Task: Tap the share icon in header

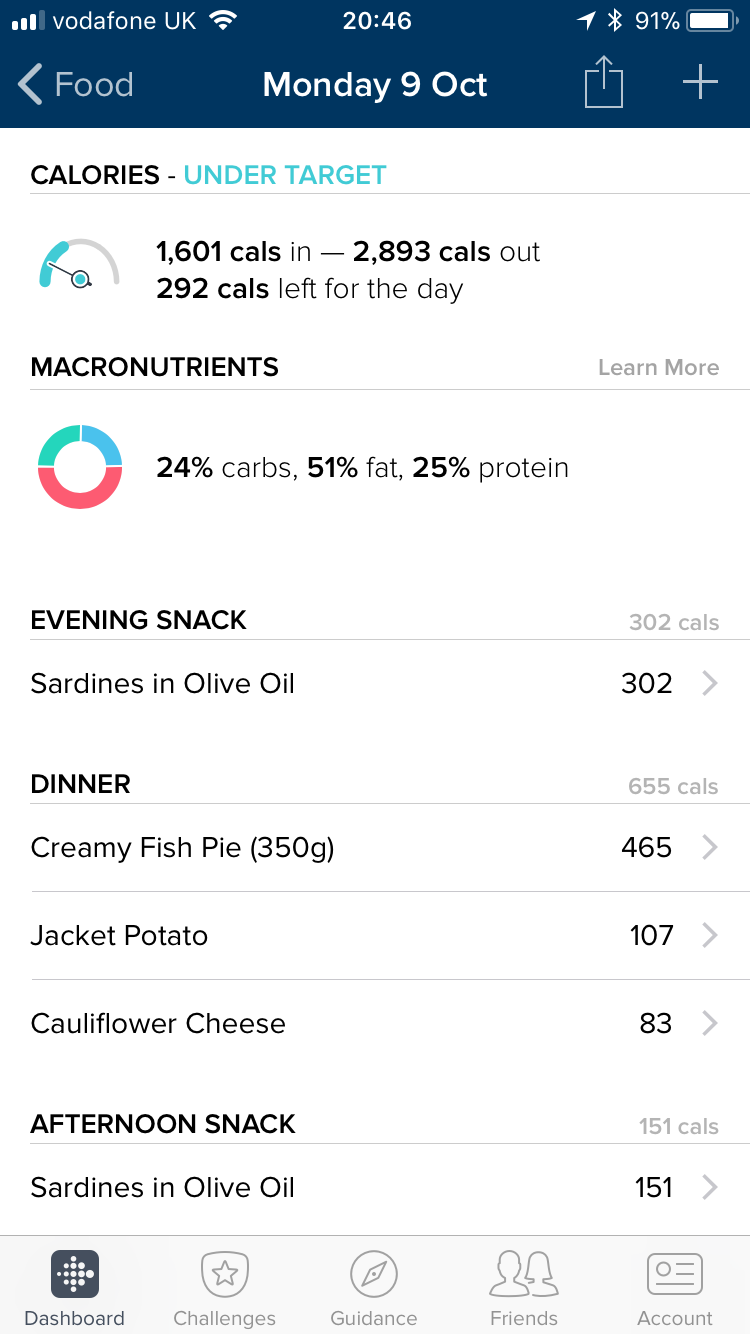Action: (x=603, y=82)
